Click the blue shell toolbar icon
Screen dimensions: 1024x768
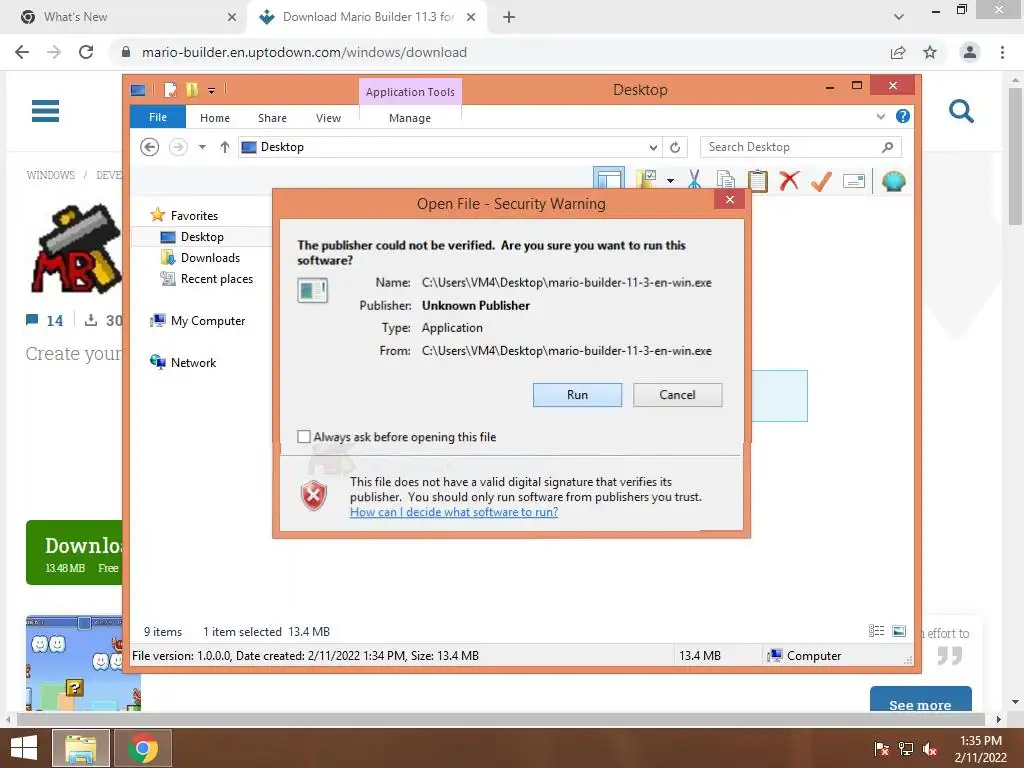click(x=893, y=180)
